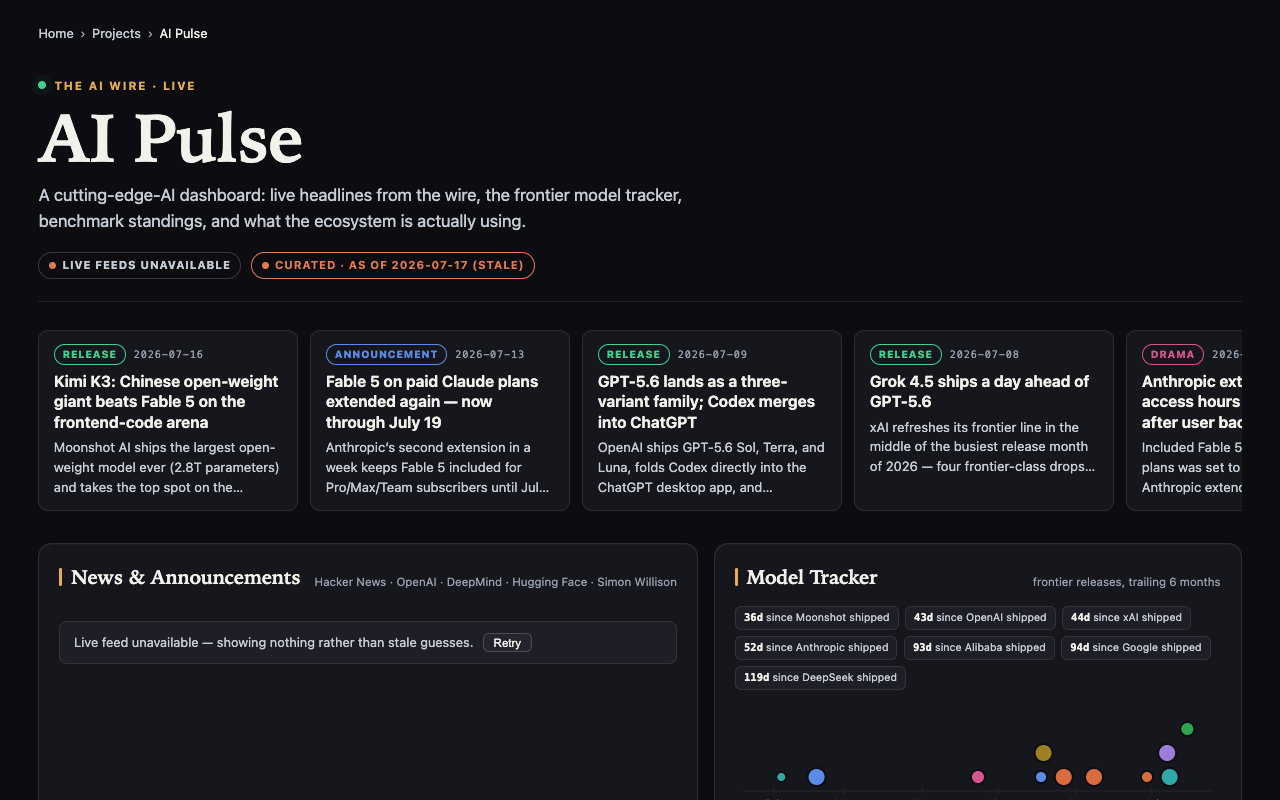
Task: Click the purple release dot in the tracker chart
Action: [1167, 753]
